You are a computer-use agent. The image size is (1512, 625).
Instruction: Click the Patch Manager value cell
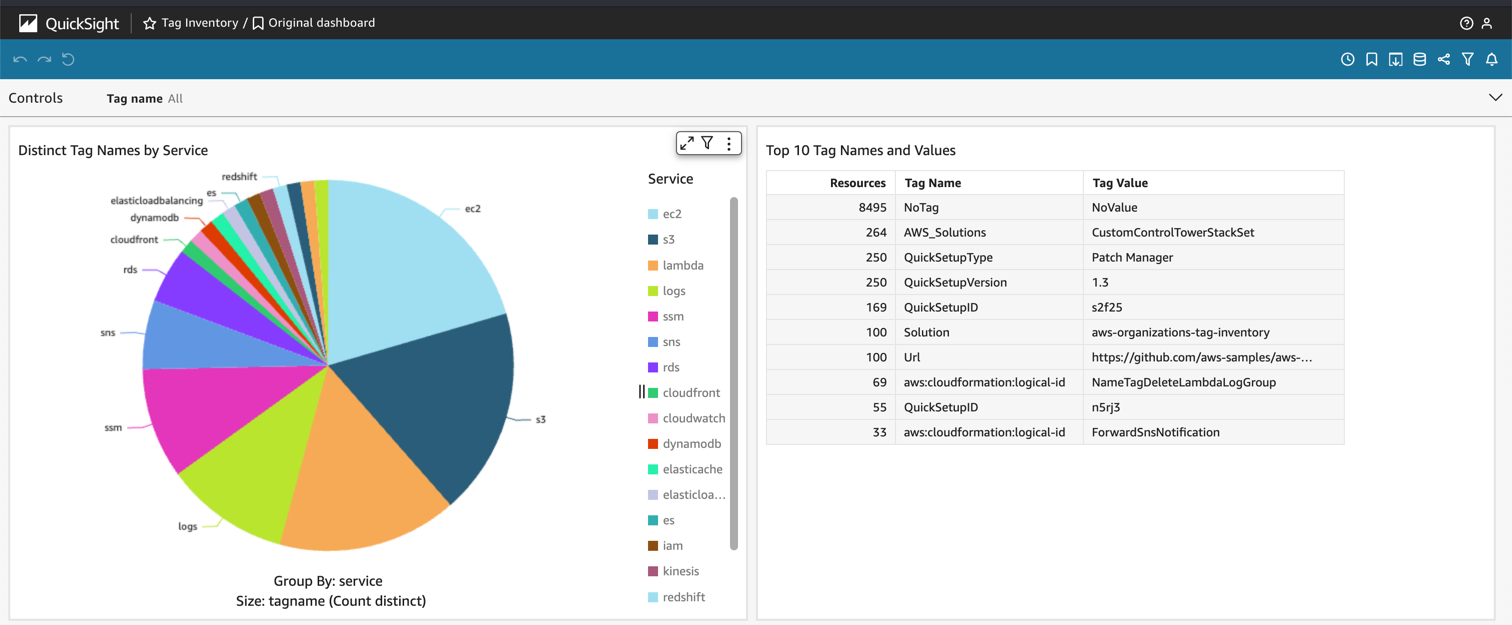pos(1213,258)
